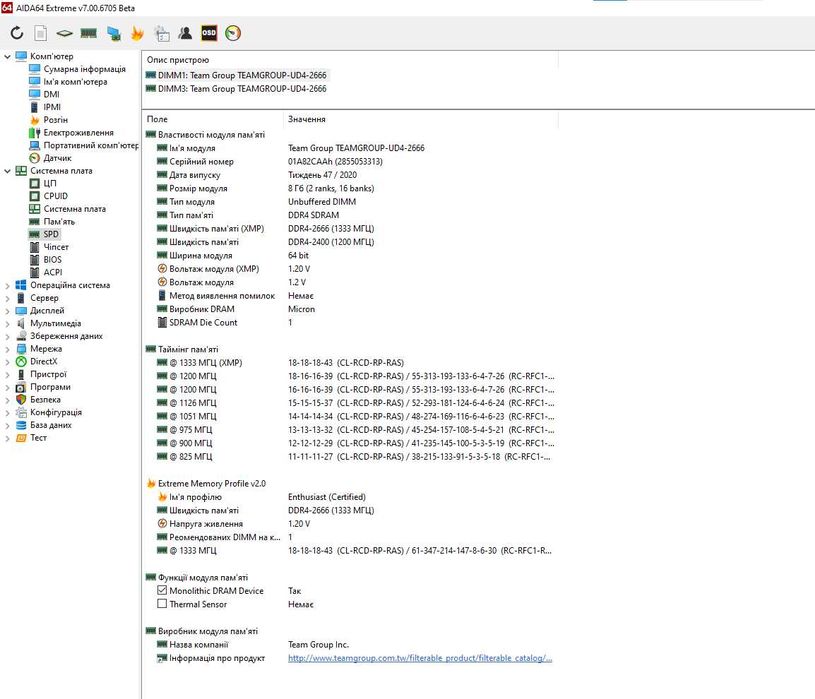This screenshot has width=815, height=699.
Task: Open the OSD panel icon
Action: [209, 33]
